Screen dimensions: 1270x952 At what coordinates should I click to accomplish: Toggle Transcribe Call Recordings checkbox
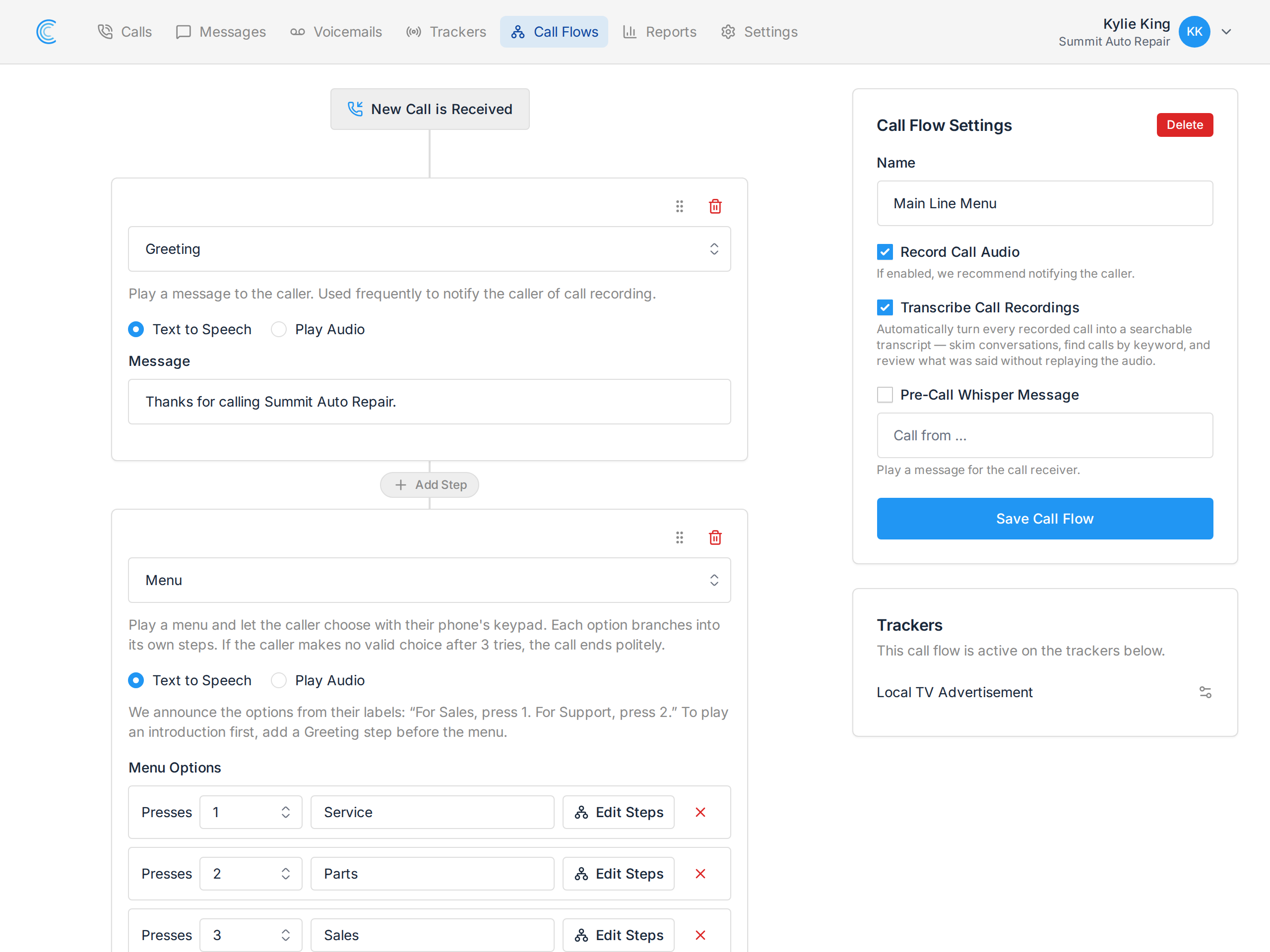pyautogui.click(x=885, y=307)
